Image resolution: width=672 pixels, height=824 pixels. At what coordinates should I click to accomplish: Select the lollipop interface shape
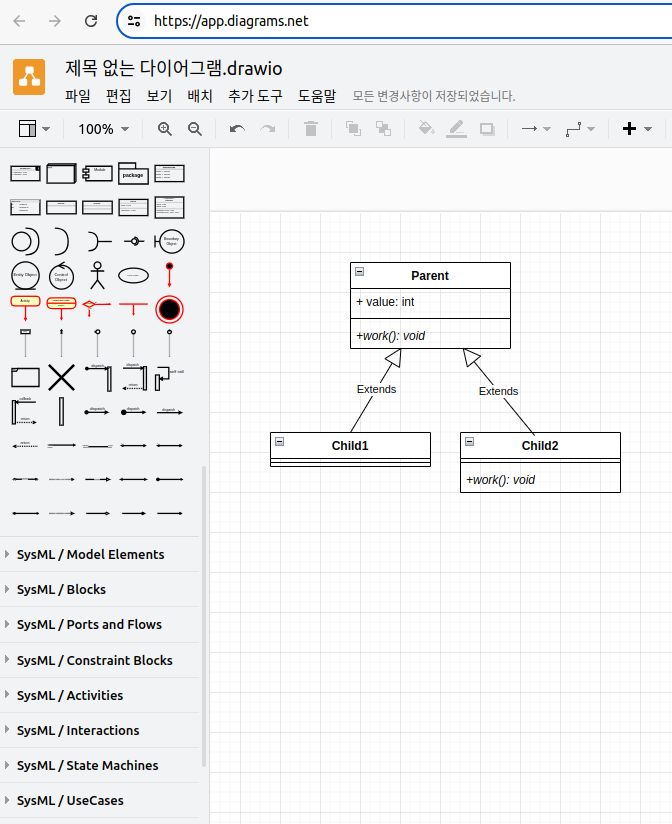pos(133,241)
